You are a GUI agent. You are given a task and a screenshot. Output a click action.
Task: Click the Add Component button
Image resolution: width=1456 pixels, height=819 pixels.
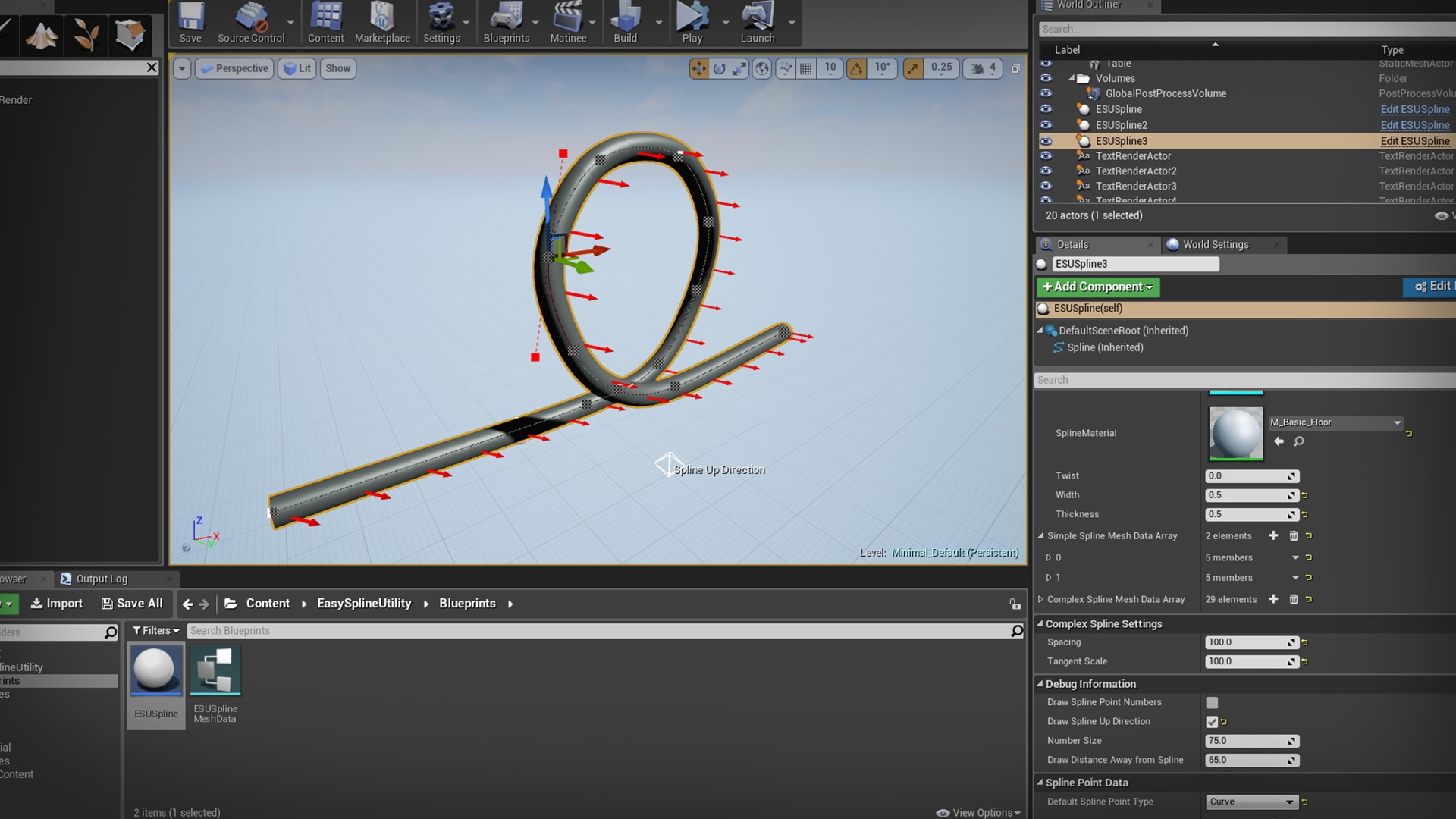point(1097,287)
